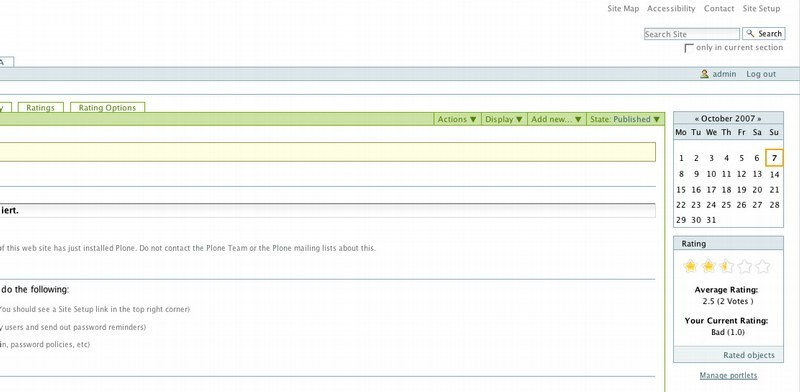The image size is (800, 392).
Task: Click the Search Site input field
Action: pos(692,34)
